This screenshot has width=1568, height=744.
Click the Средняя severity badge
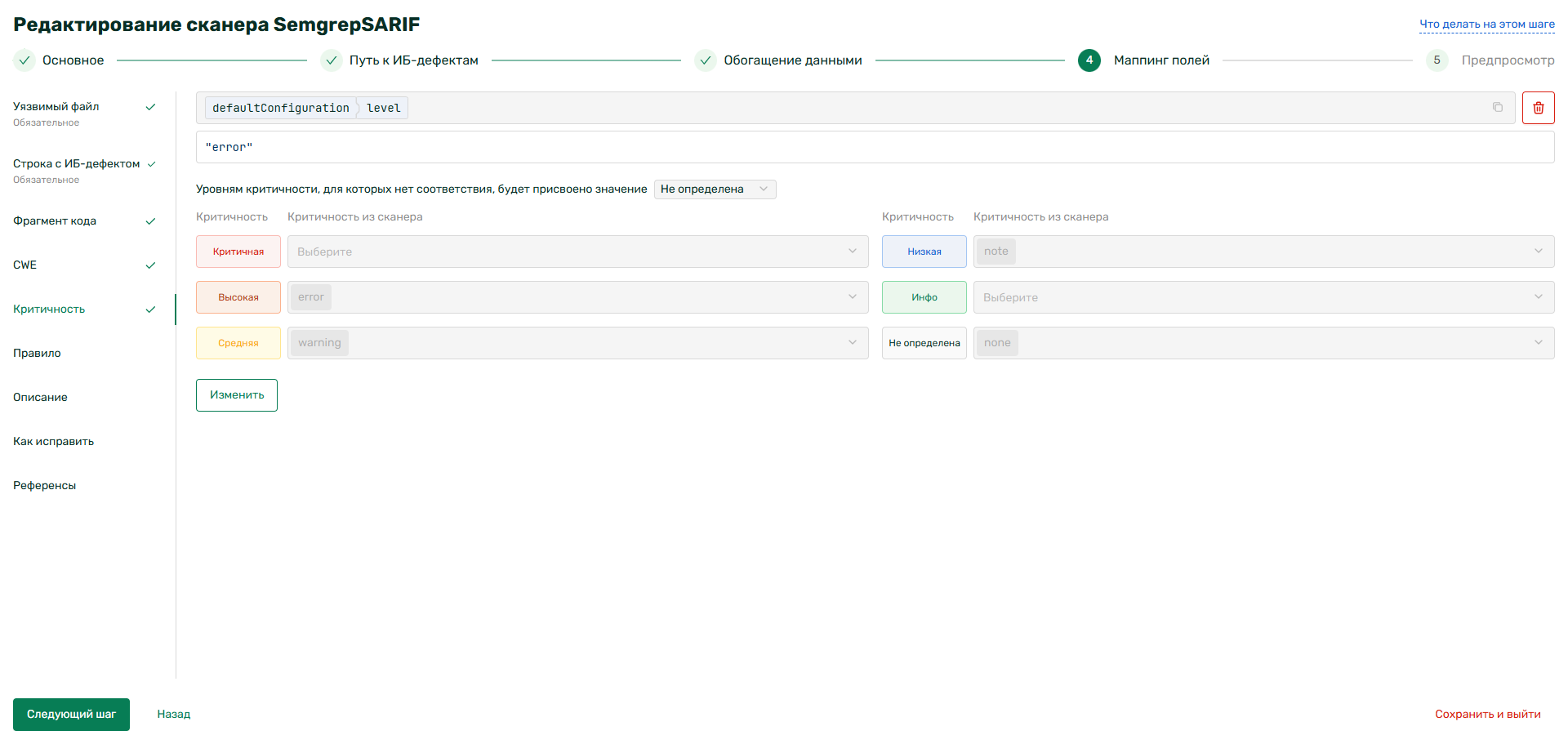[238, 343]
